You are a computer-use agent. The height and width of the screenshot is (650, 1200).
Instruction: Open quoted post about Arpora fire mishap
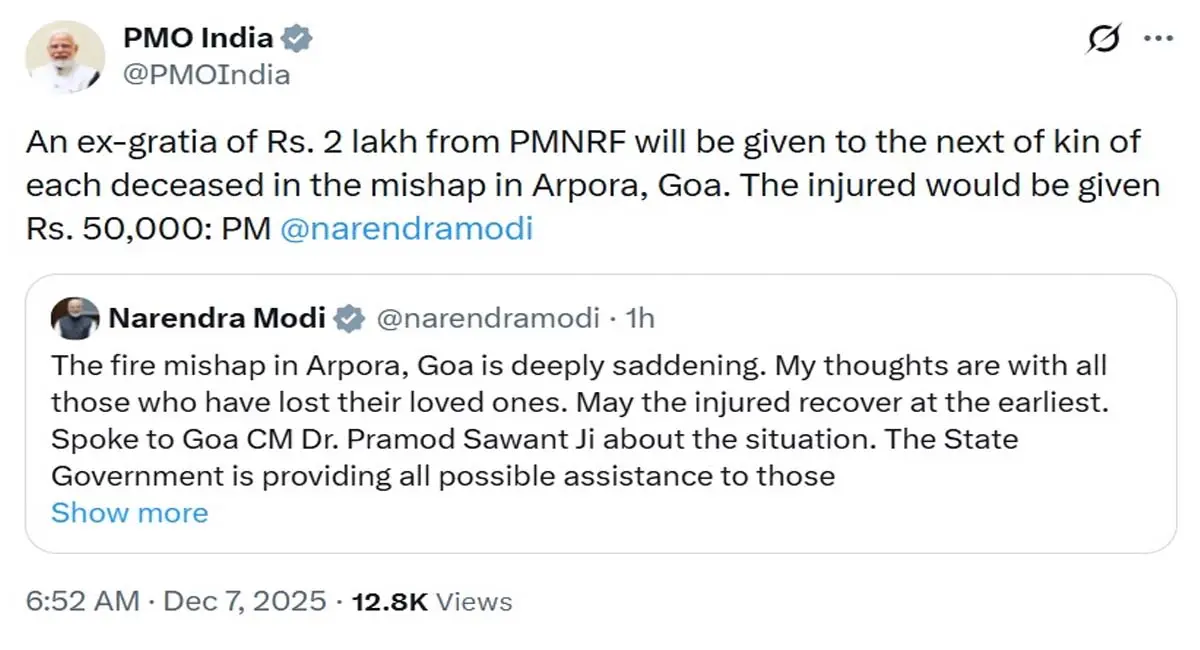coord(600,420)
